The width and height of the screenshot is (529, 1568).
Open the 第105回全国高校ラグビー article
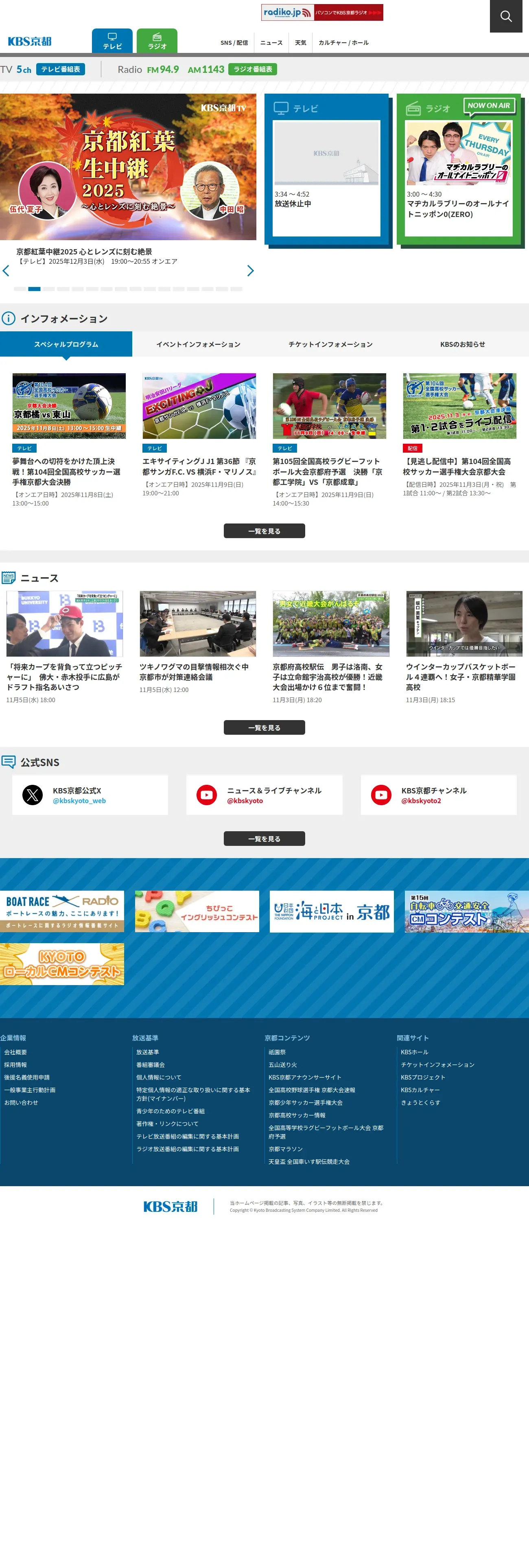329,472
